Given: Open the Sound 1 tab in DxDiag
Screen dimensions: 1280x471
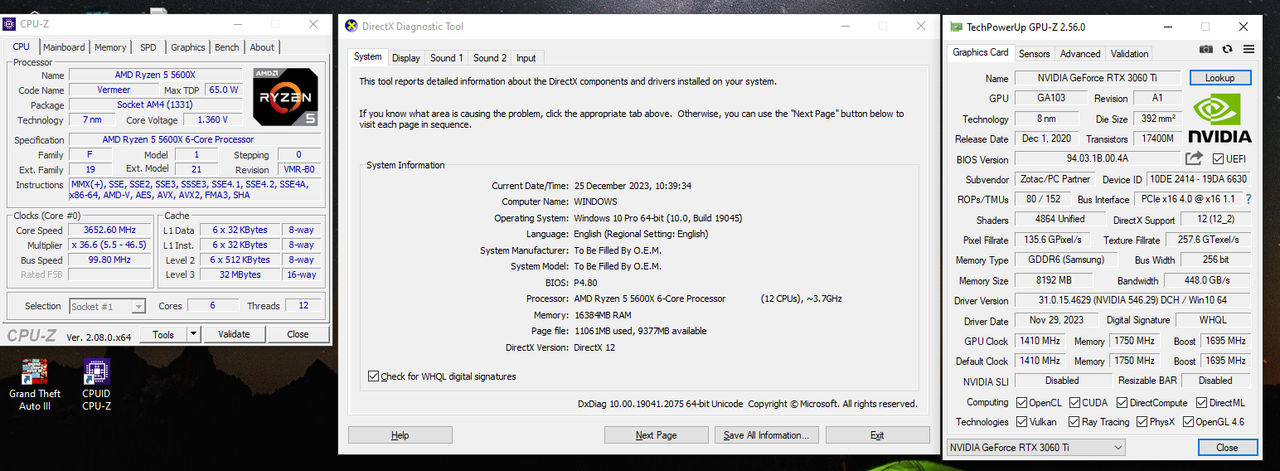Looking at the screenshot, I should [x=446, y=58].
